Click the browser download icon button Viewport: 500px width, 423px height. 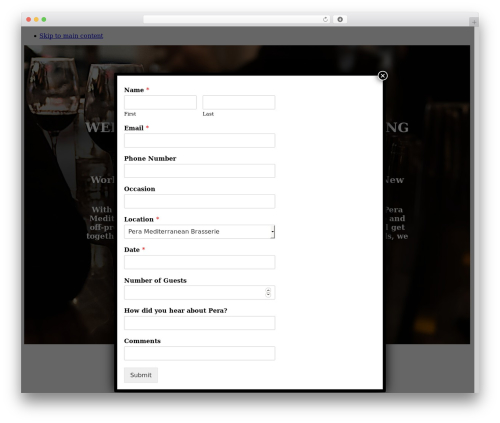340,19
